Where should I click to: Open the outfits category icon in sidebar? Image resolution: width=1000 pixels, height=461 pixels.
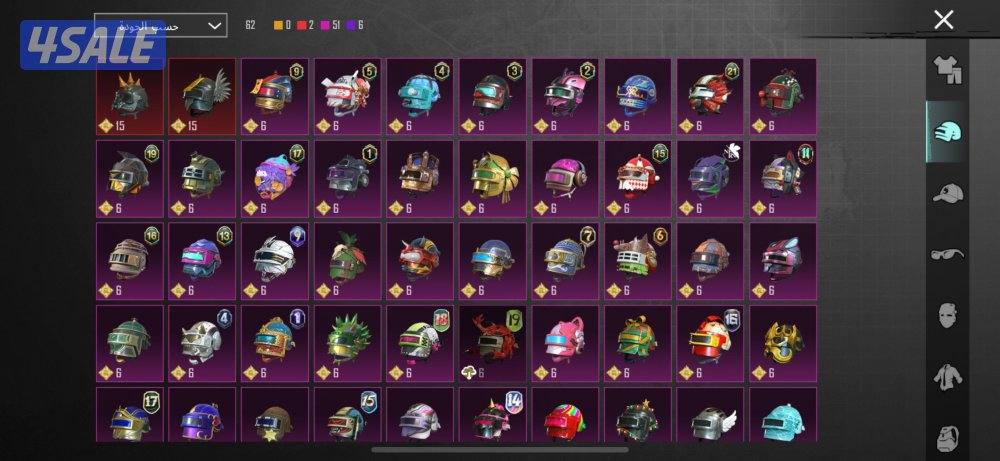(947, 70)
